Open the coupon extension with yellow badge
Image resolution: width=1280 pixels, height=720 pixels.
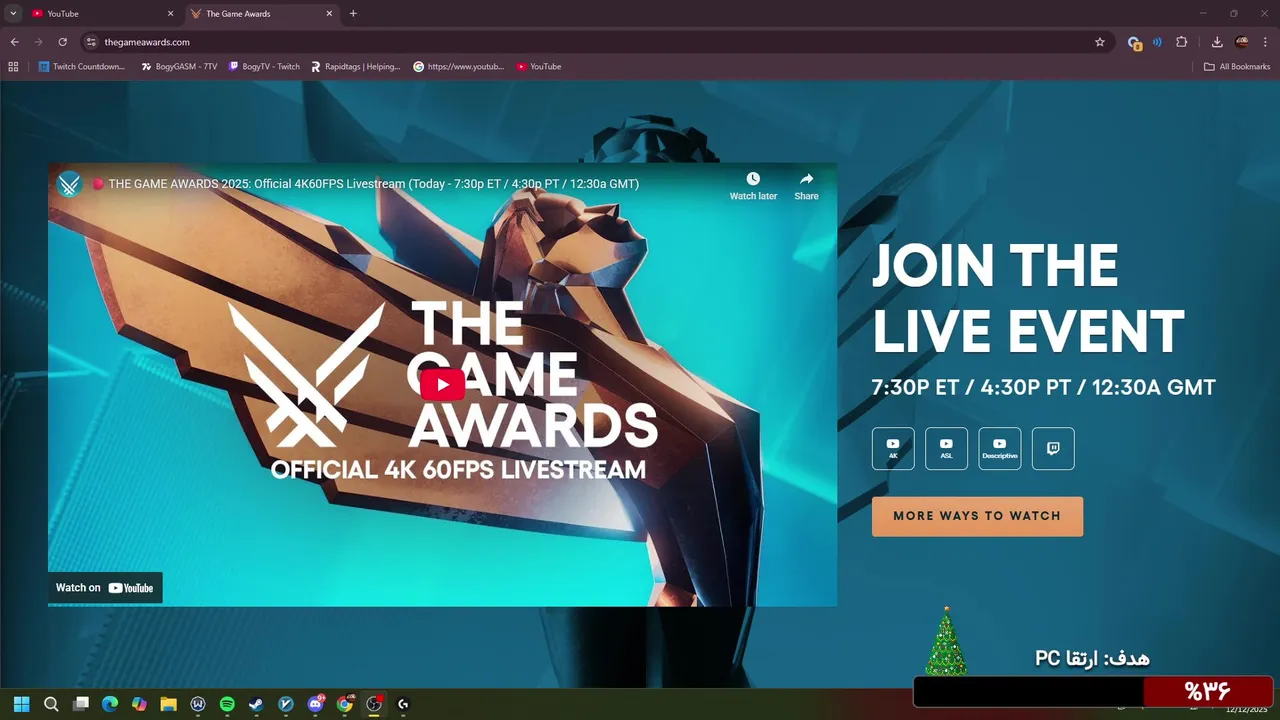click(x=1134, y=43)
